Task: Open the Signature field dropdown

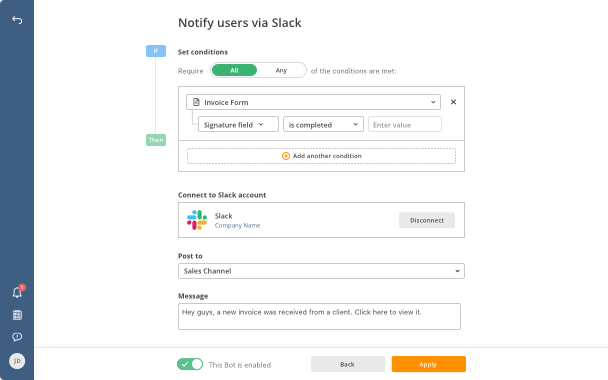Action: point(238,124)
